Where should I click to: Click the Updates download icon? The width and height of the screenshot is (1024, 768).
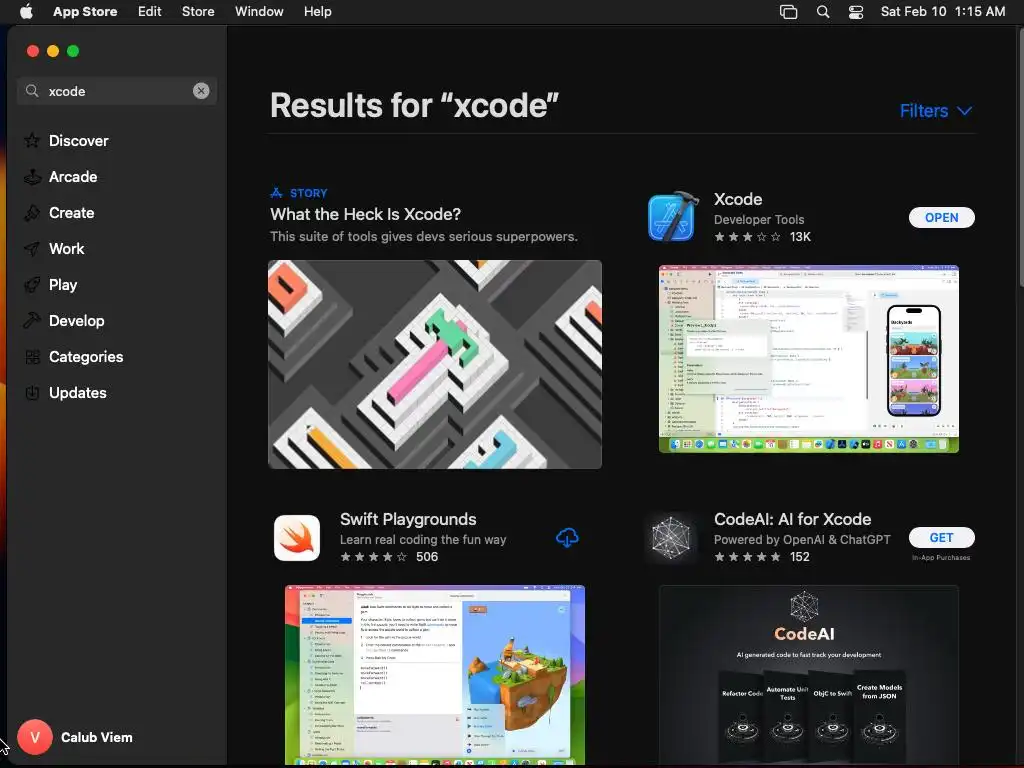(x=32, y=392)
